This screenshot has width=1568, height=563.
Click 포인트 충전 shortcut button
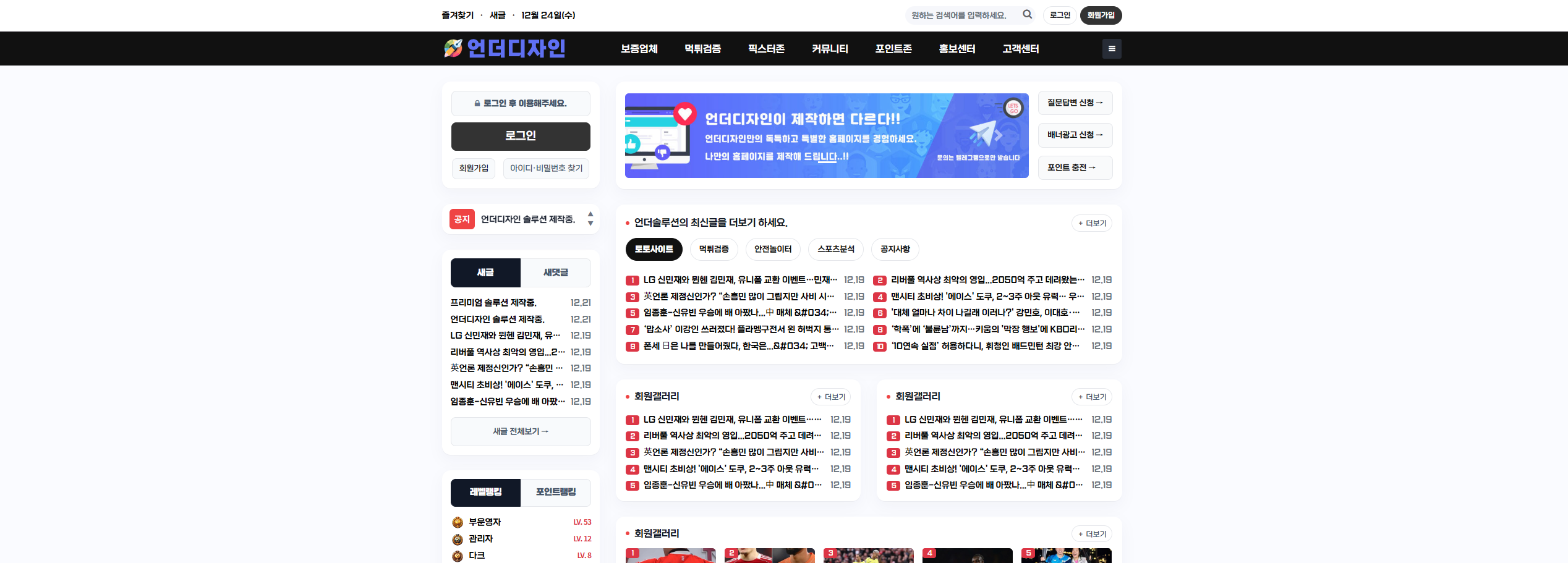(1075, 167)
